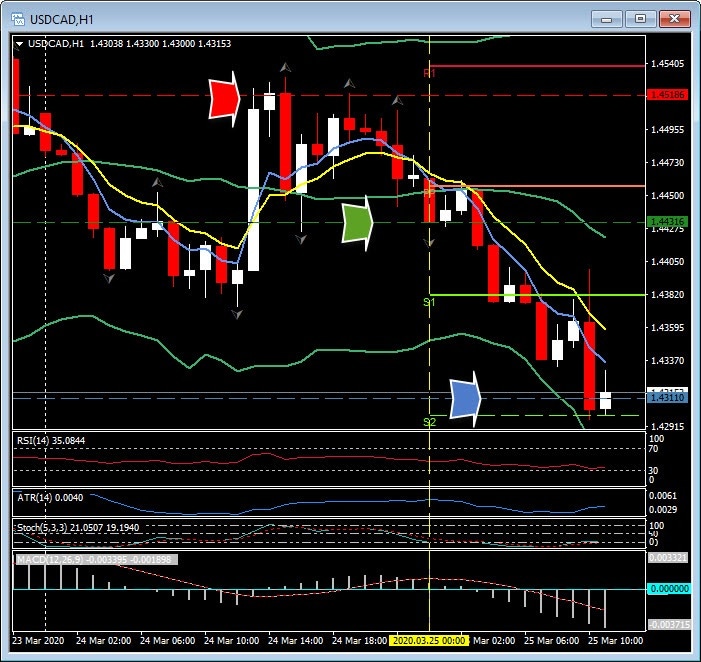The image size is (701, 662).
Task: Select the S2 support pivot label
Action: [429, 422]
